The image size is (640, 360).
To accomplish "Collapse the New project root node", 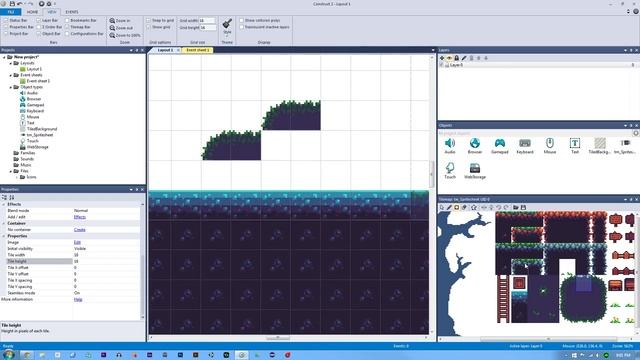I will pos(4,57).
